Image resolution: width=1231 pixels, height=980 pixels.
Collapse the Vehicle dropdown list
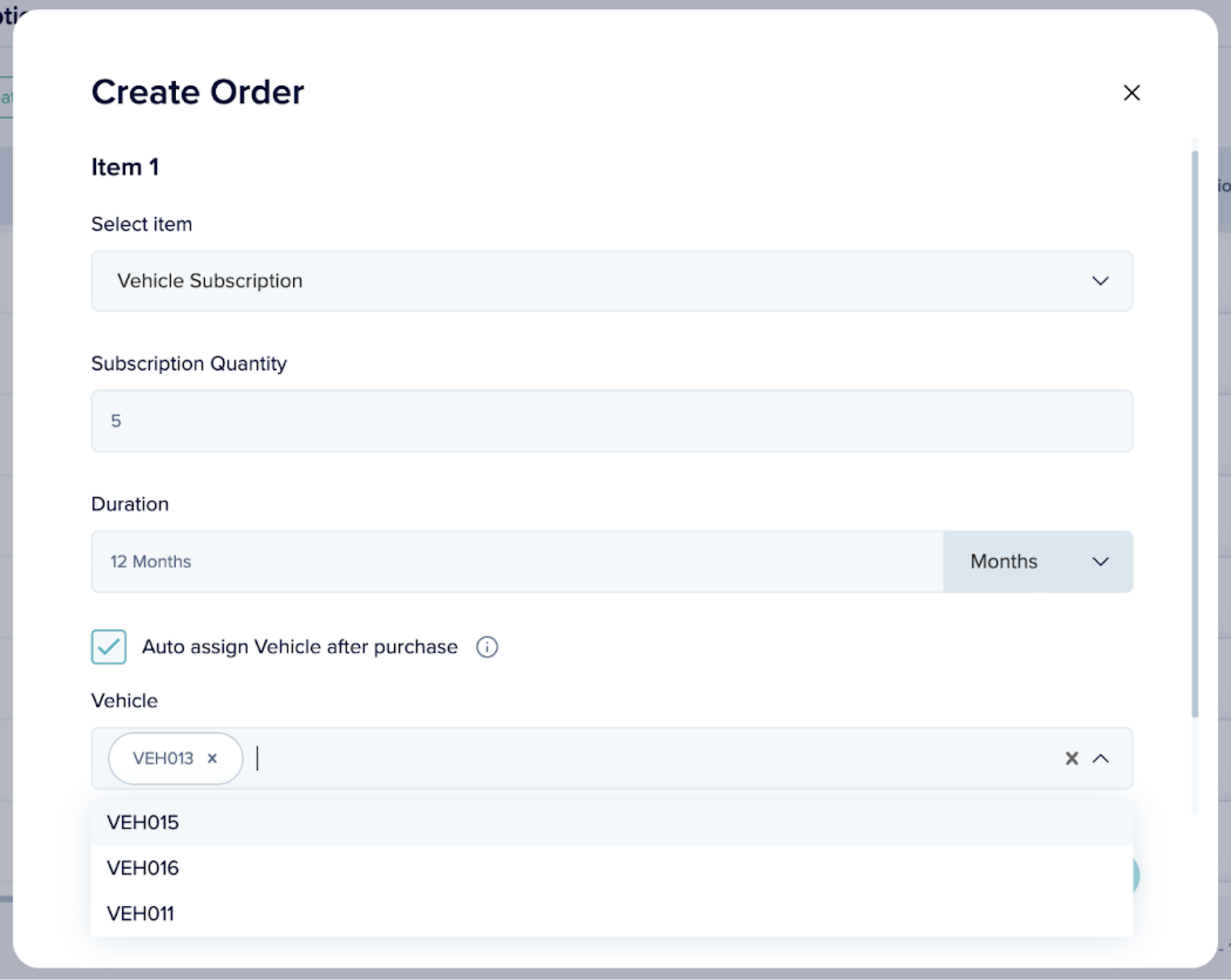click(x=1101, y=758)
